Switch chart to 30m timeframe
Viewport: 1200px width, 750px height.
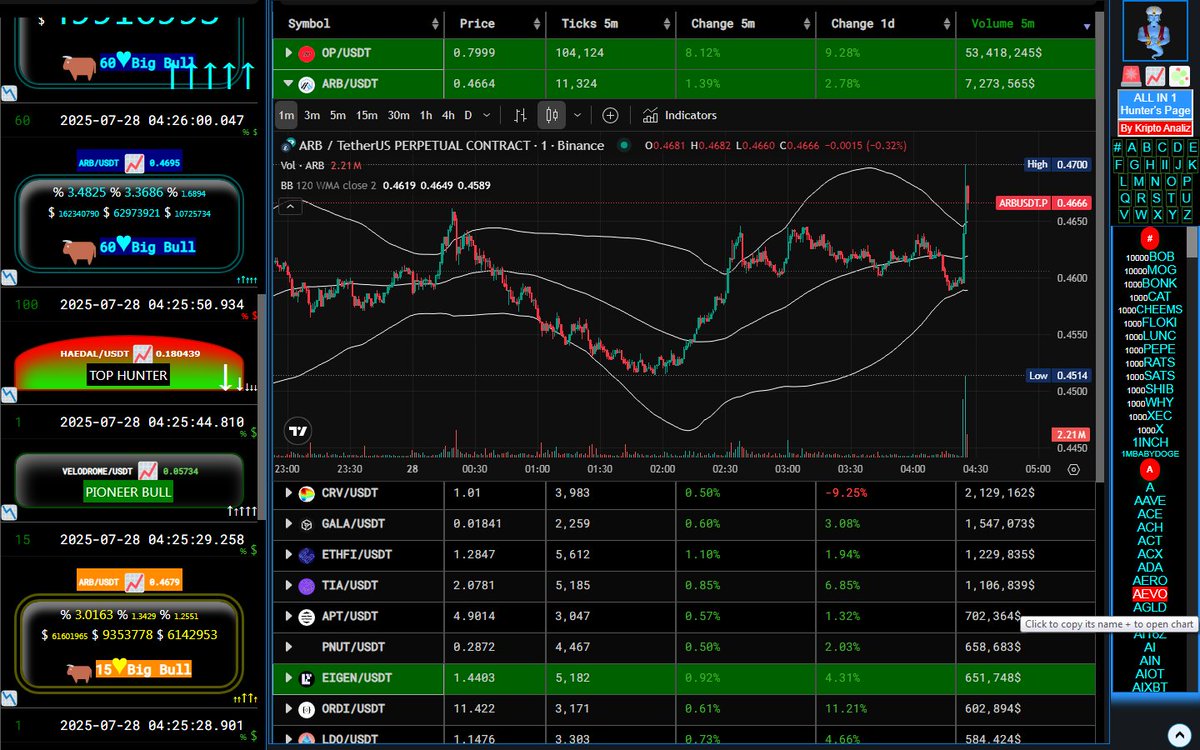398,115
